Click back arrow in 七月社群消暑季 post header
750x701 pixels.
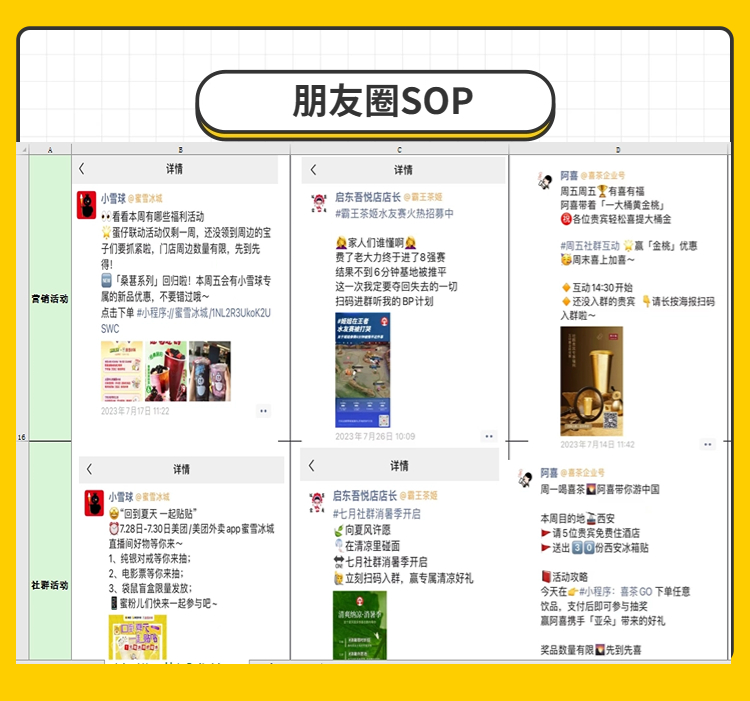coord(311,466)
